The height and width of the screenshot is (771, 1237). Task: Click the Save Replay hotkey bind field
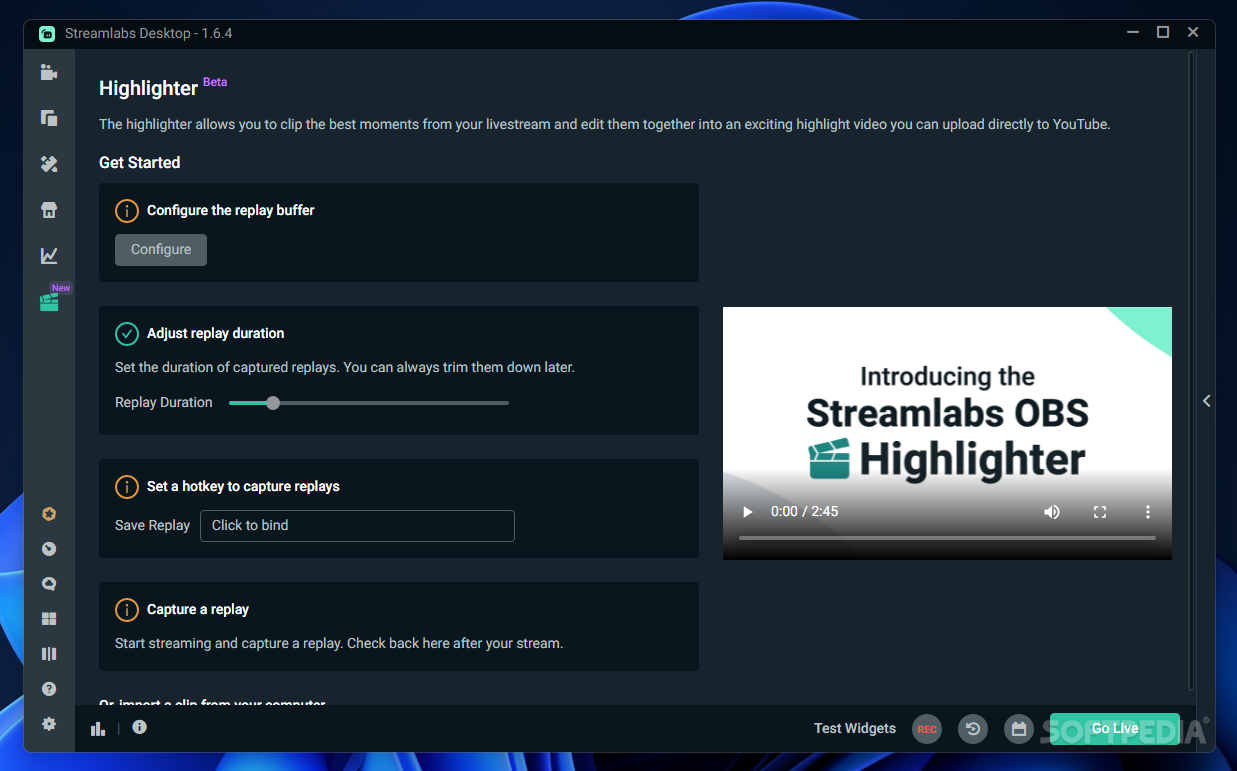point(357,526)
